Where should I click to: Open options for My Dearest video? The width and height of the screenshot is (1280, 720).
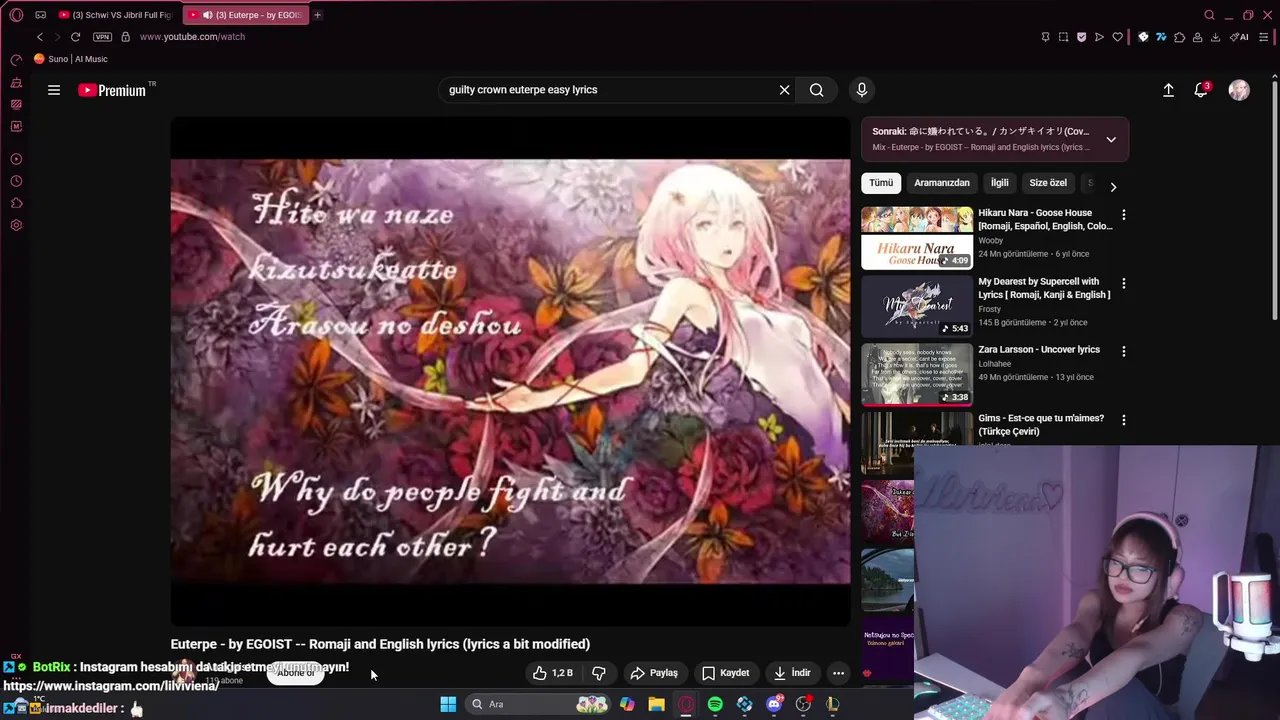[1124, 284]
